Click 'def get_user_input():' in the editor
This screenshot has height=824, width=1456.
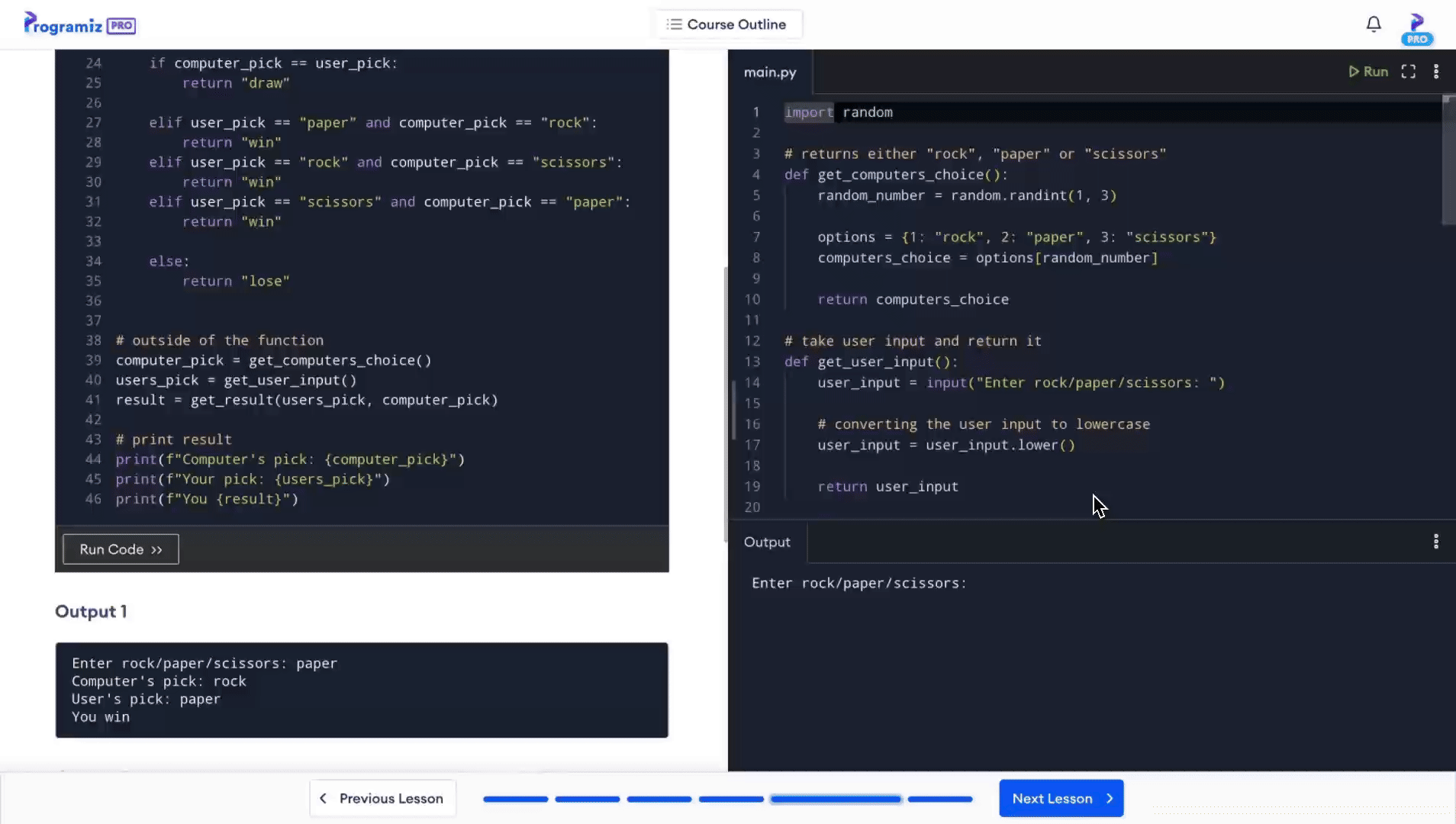click(x=871, y=362)
